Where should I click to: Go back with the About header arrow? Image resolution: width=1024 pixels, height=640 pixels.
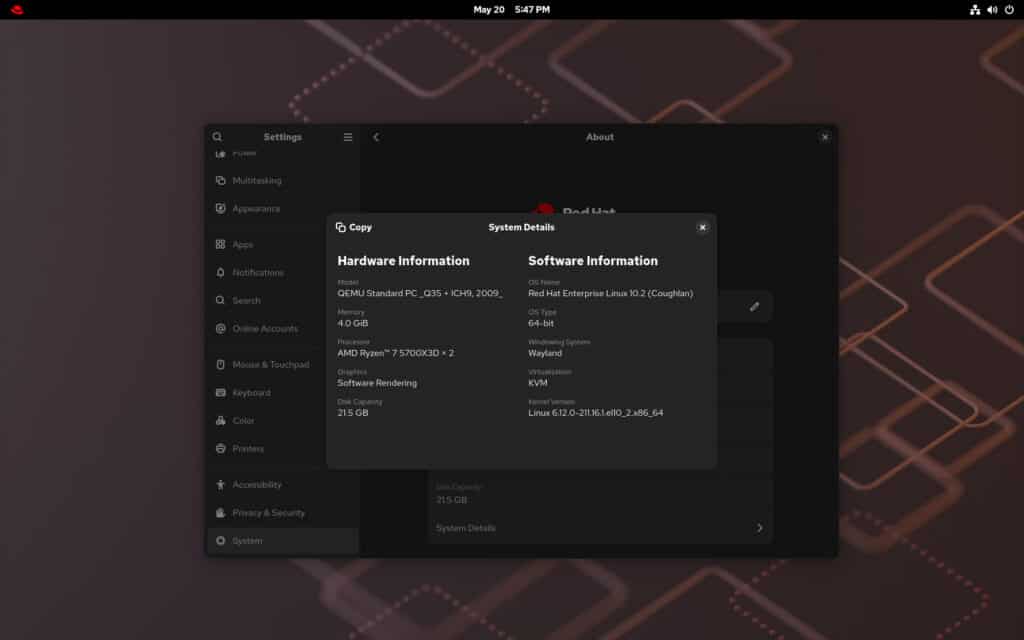376,137
